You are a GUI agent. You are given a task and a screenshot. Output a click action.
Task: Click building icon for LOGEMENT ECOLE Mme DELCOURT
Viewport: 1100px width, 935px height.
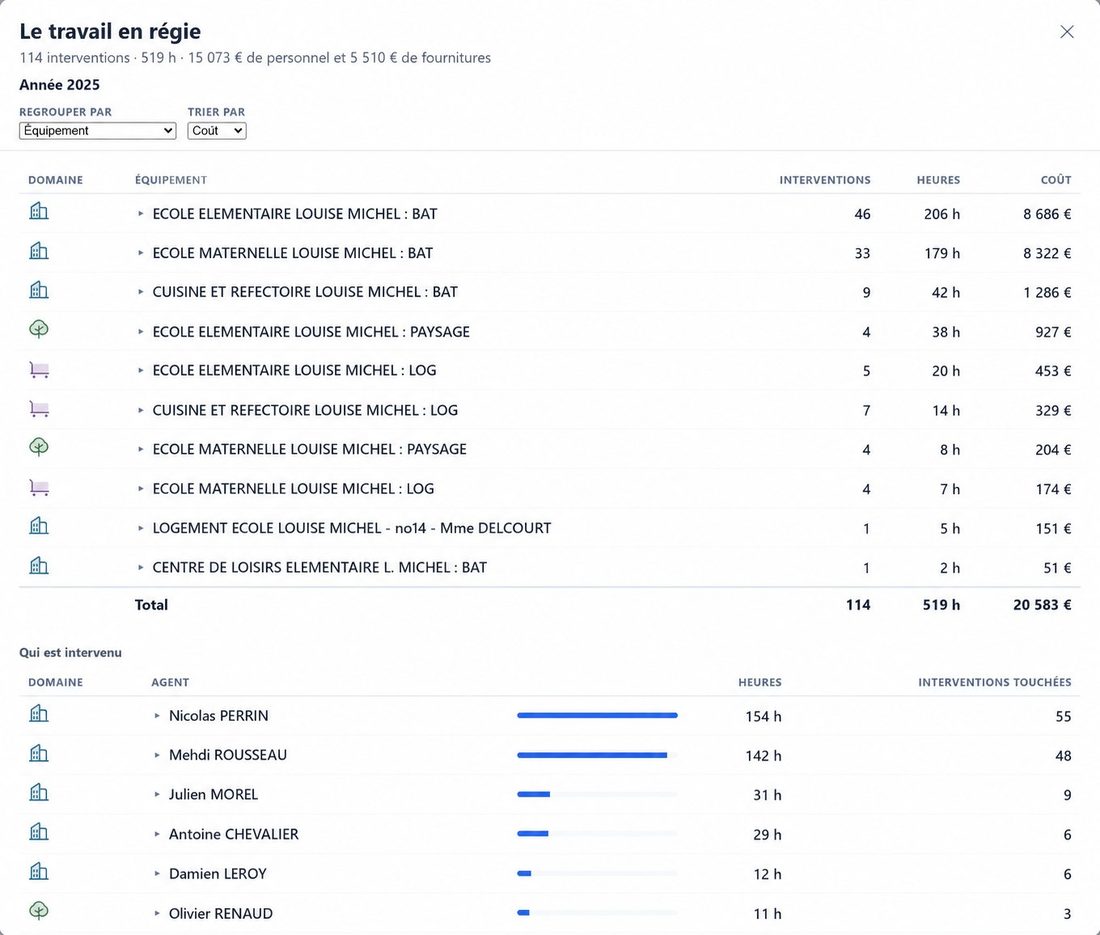coord(39,525)
